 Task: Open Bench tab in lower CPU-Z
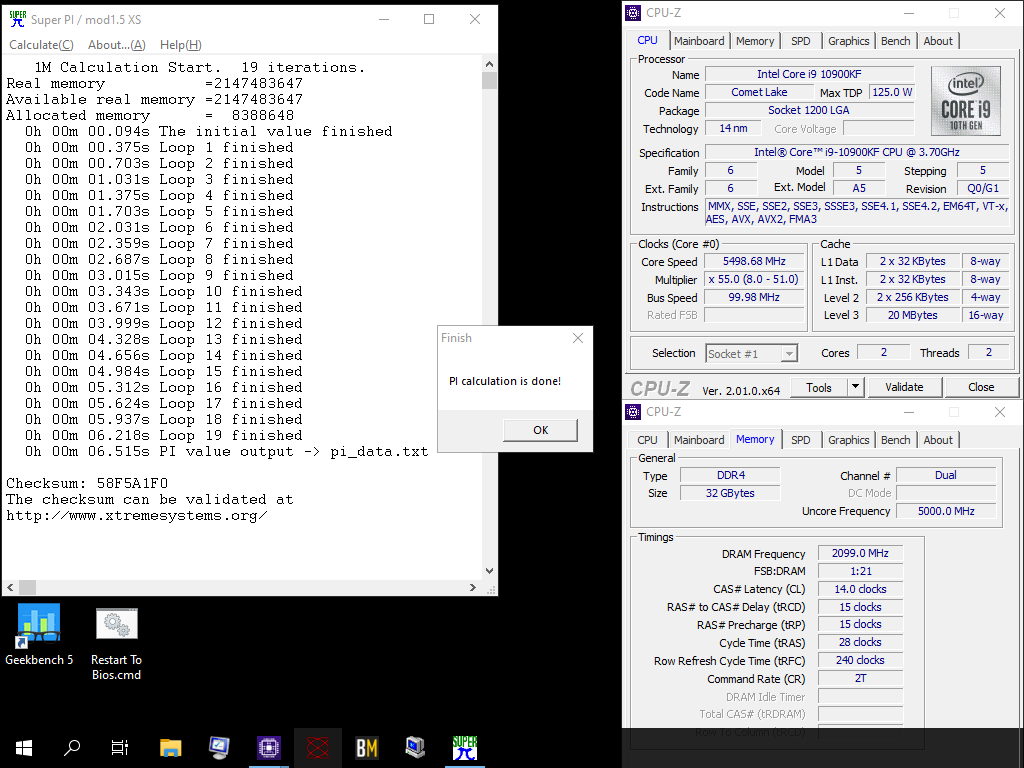(x=895, y=440)
